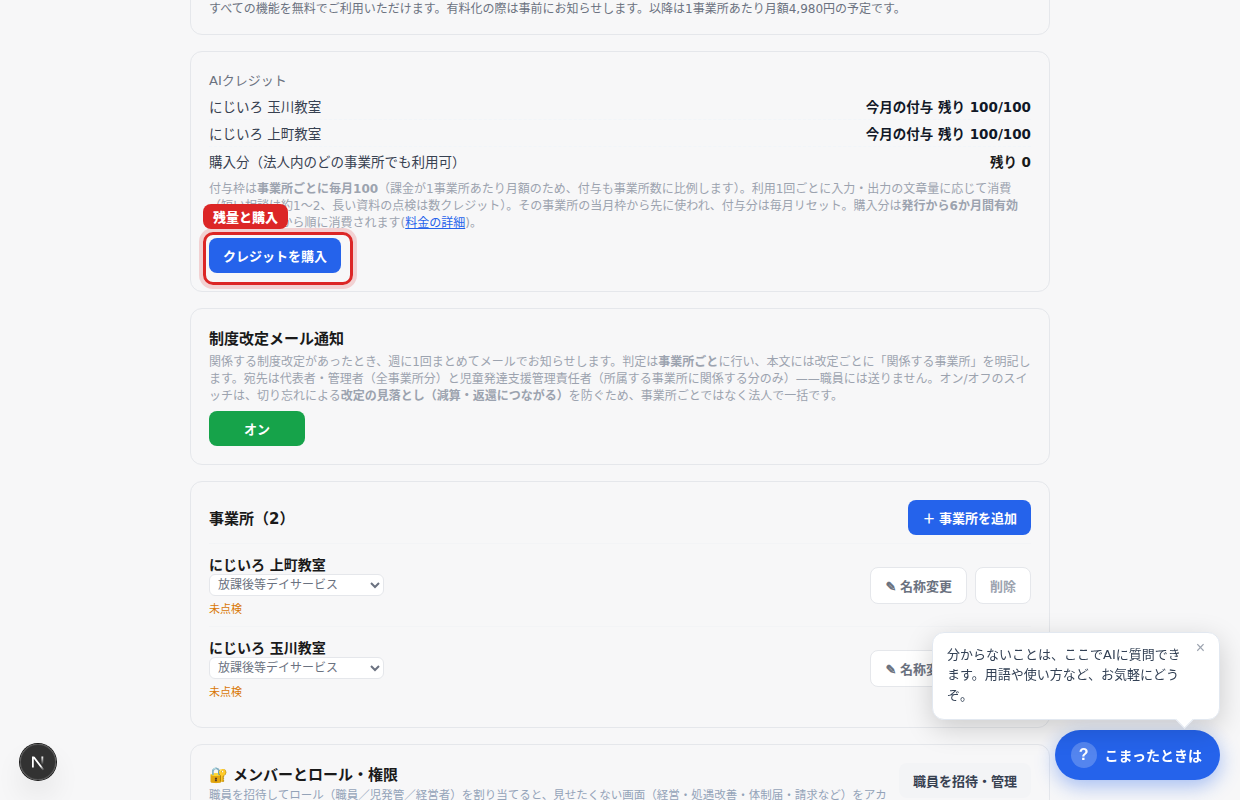This screenshot has width=1240, height=800.
Task: Click the にじいろ 玉川教室 AI credit row label
Action: pyautogui.click(x=265, y=107)
